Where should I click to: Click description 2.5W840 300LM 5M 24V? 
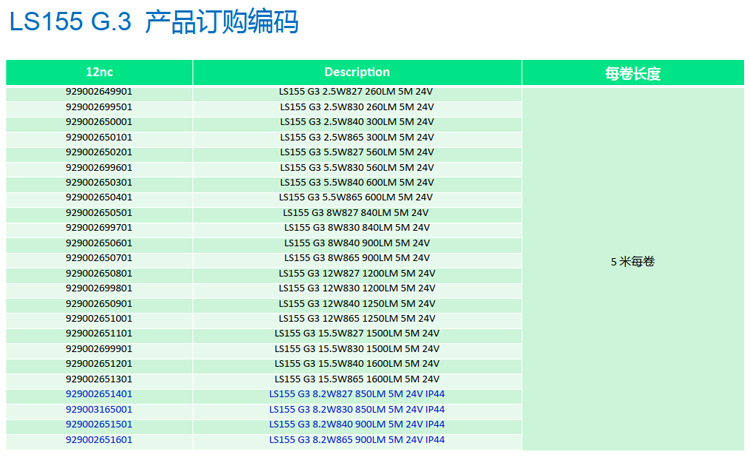(x=357, y=122)
